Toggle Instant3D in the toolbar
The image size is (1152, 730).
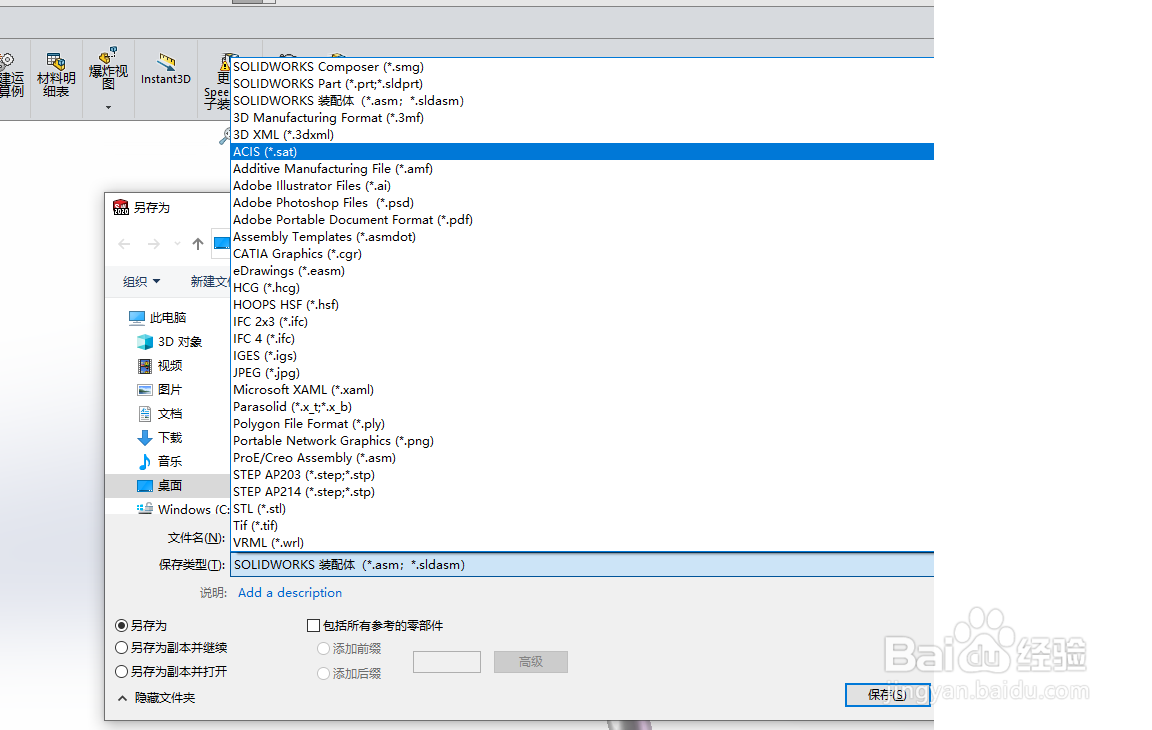[166, 70]
